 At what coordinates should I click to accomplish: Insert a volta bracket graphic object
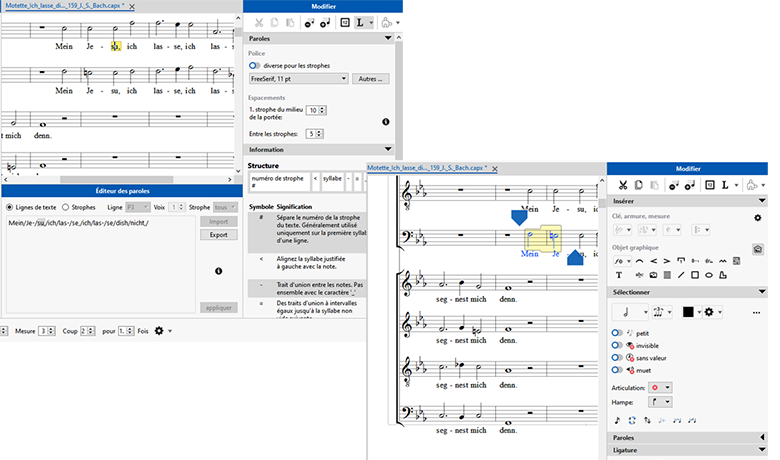coord(681,261)
